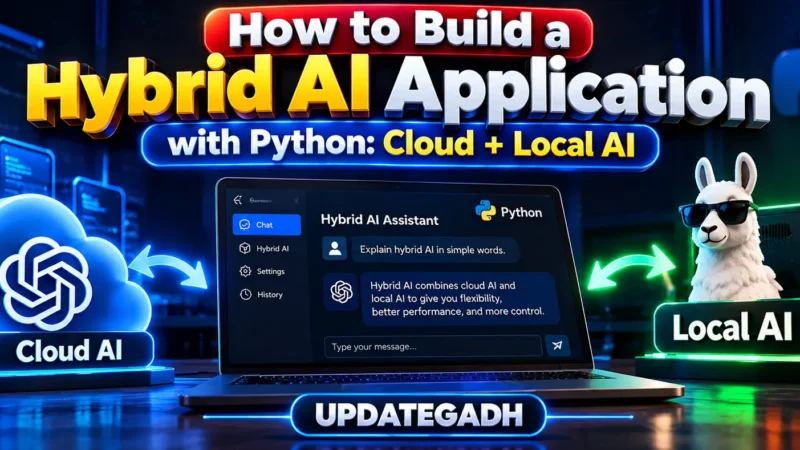Click the Chat speech-bubble icon
This screenshot has width=800, height=450.
coord(245,224)
